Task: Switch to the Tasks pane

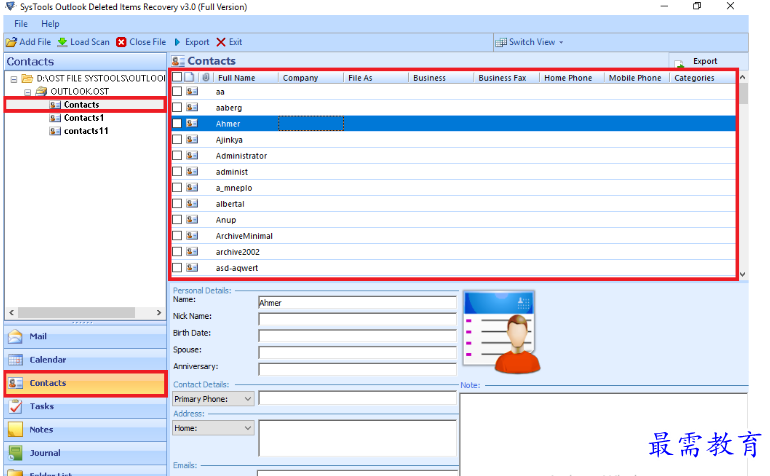Action: click(85, 406)
